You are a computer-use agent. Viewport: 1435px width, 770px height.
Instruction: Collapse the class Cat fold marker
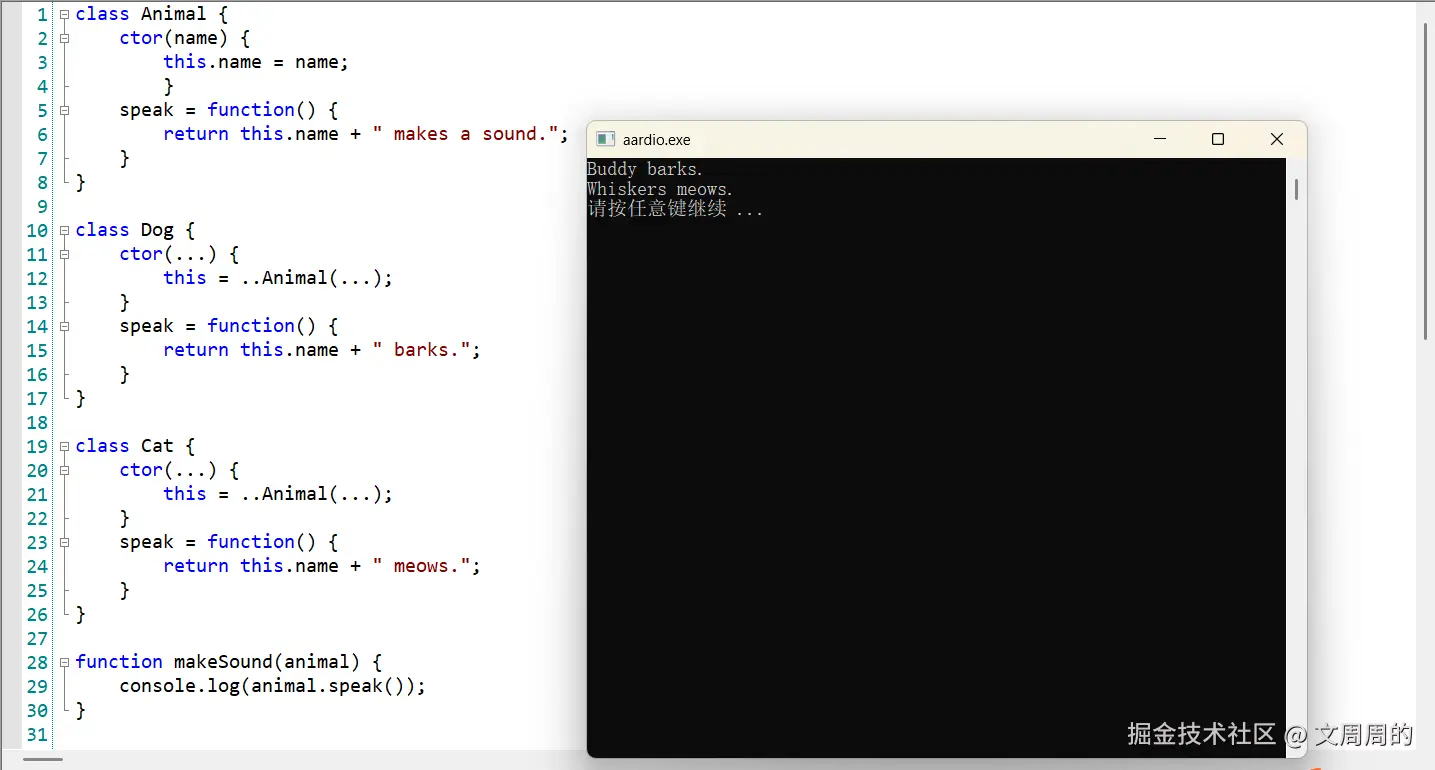point(65,447)
